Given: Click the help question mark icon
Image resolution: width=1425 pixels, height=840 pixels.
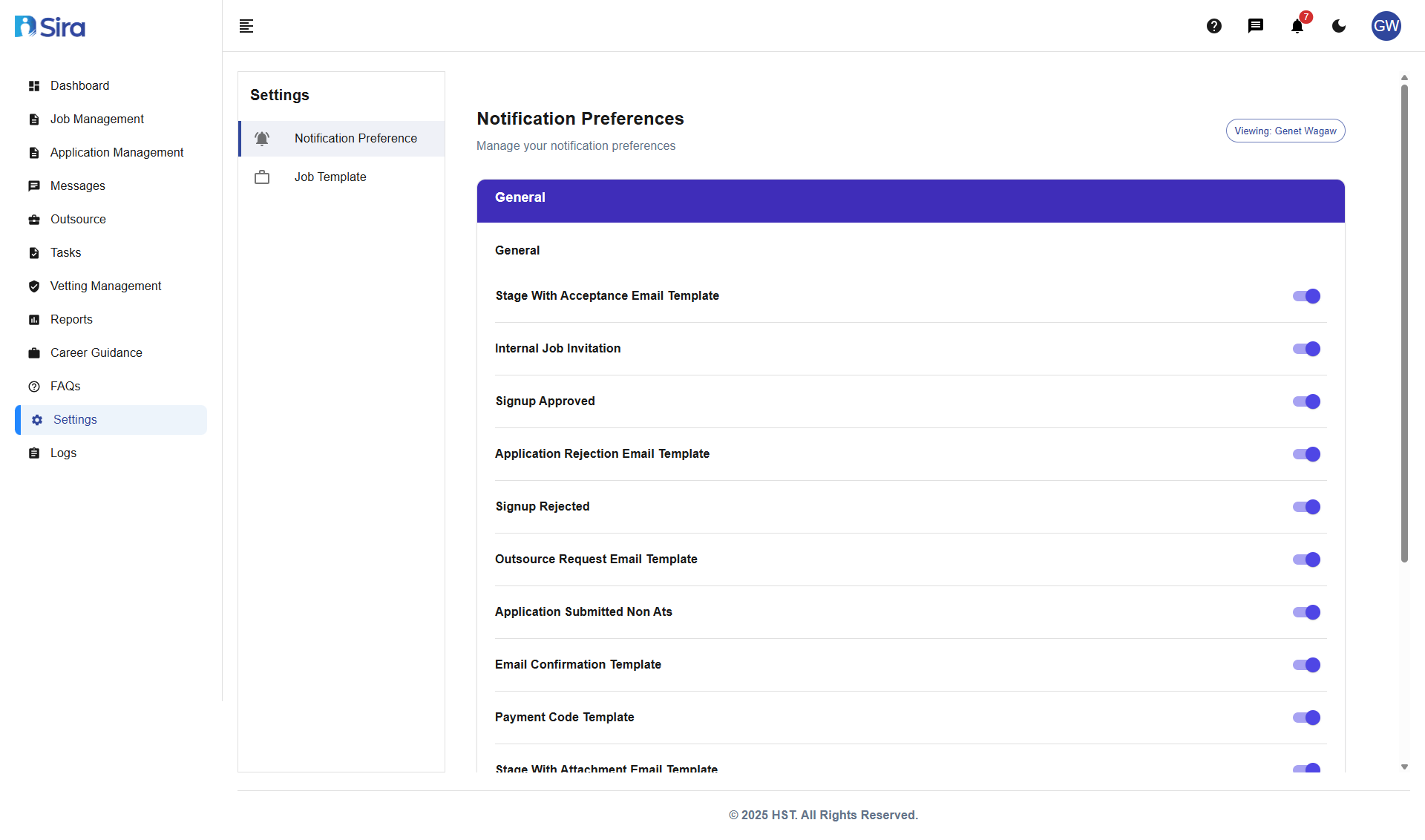Looking at the screenshot, I should (1214, 26).
